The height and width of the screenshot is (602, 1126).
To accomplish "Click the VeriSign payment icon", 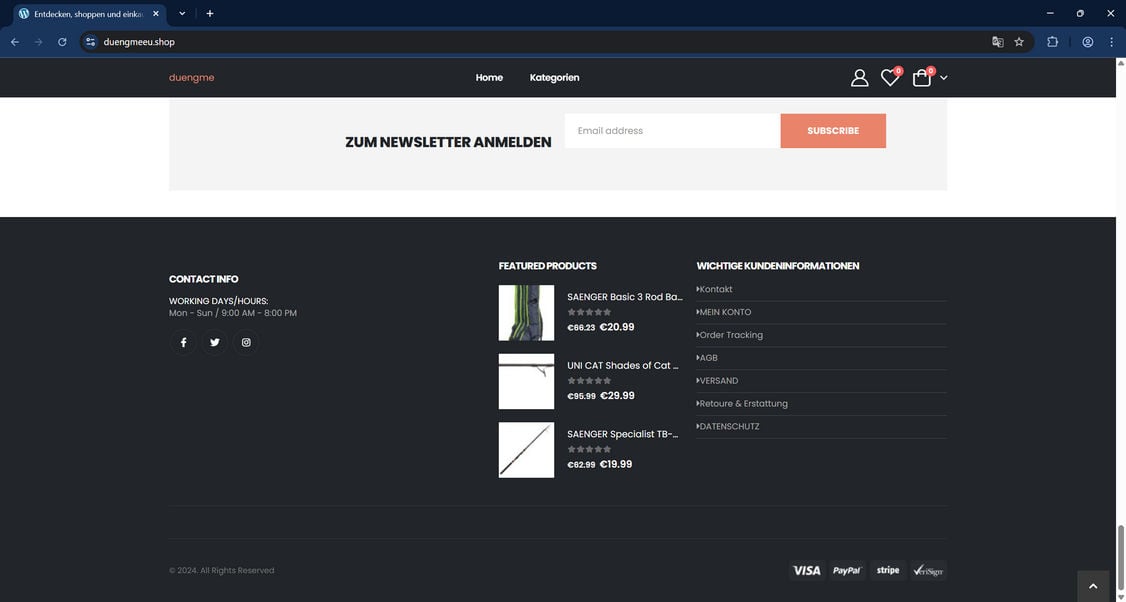I will [928, 570].
